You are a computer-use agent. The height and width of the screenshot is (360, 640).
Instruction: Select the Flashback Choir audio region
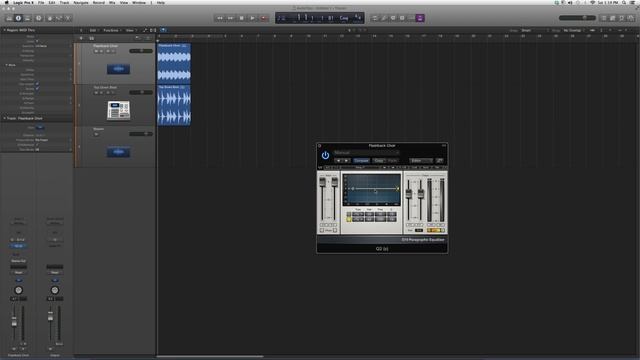click(x=174, y=63)
